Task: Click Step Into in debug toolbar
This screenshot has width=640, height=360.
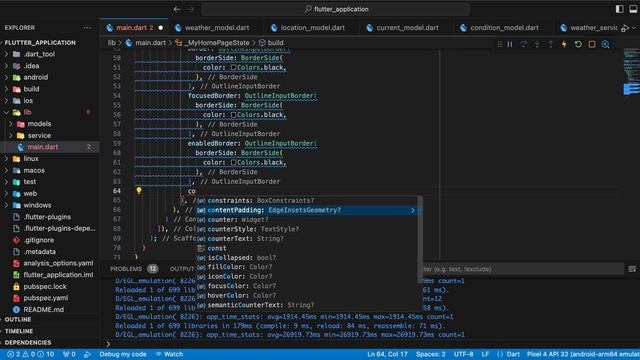Action: click(x=537, y=44)
